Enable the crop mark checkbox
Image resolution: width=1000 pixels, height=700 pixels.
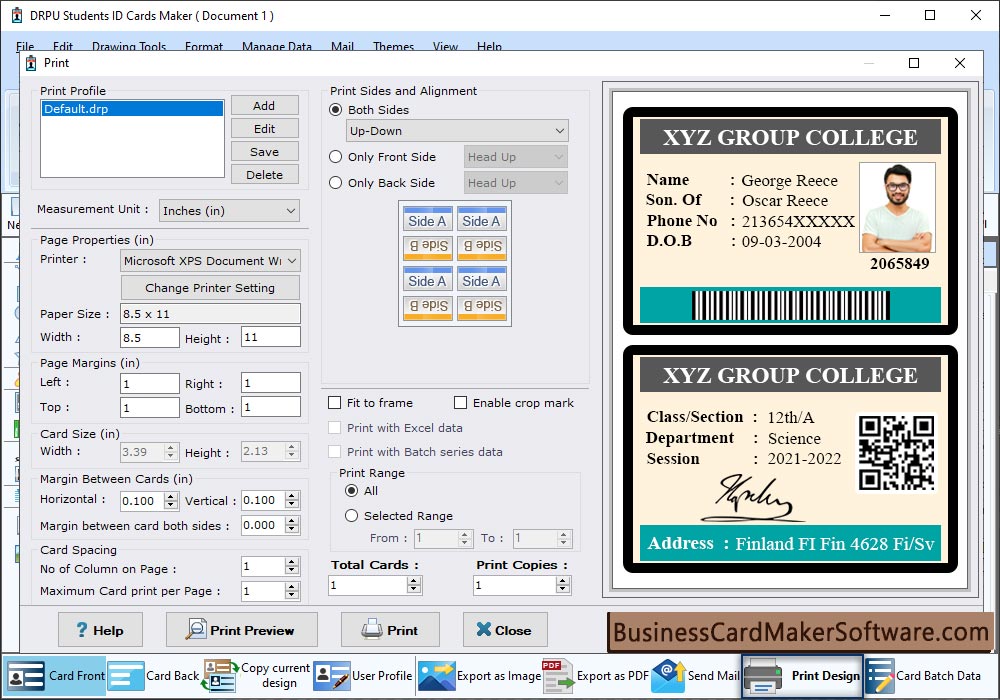tap(460, 403)
